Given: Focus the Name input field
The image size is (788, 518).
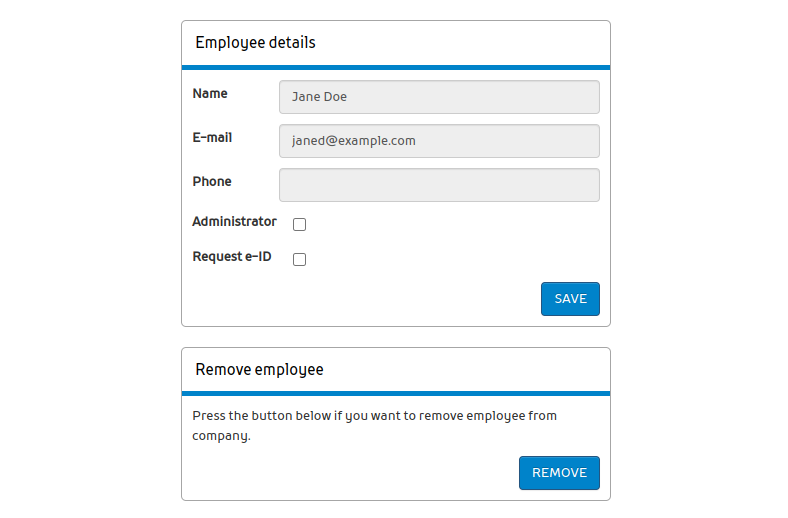Looking at the screenshot, I should point(439,97).
